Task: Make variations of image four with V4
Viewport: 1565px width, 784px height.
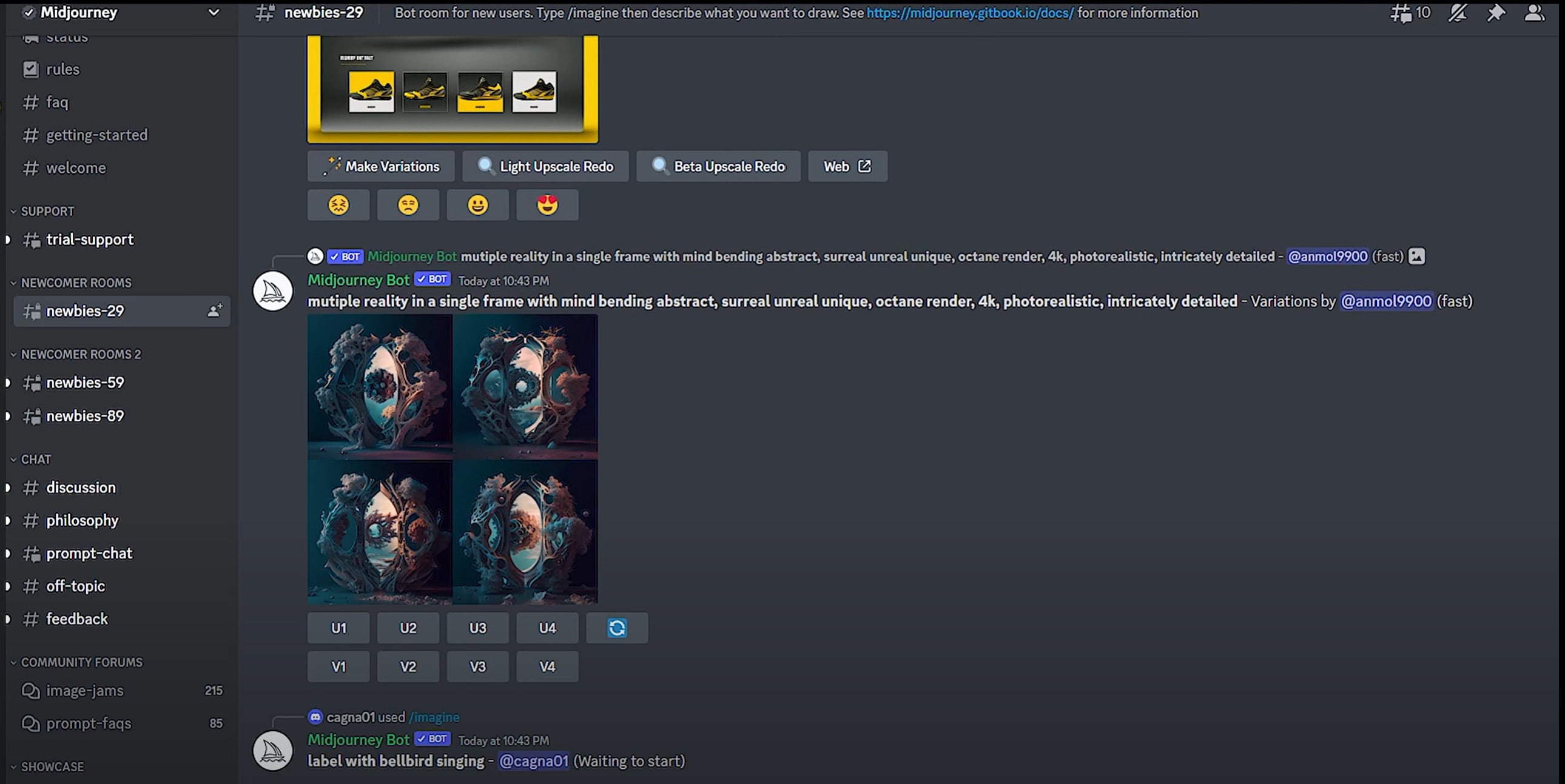Action: pyautogui.click(x=547, y=667)
